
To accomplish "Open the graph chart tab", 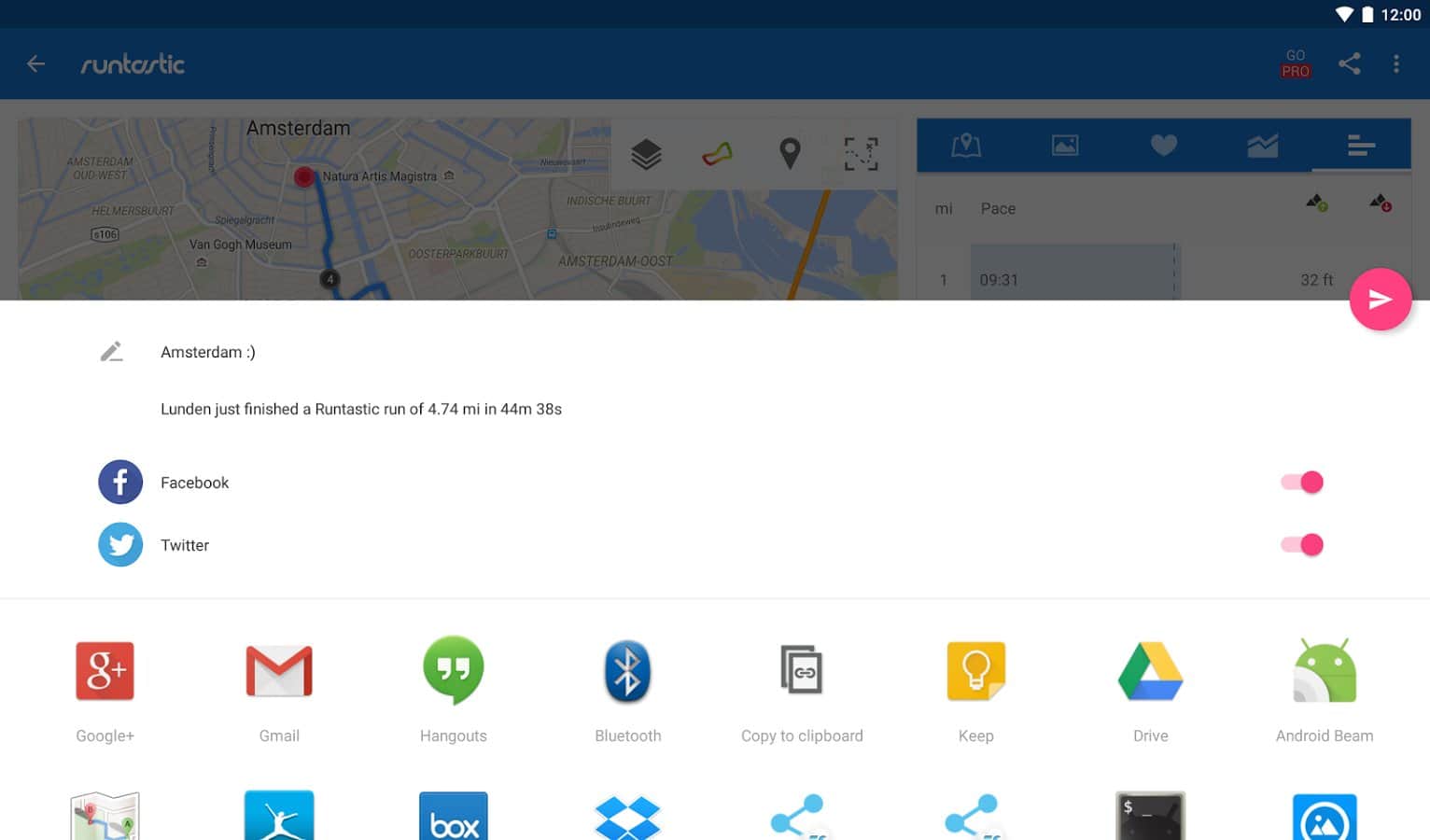I will click(1262, 146).
